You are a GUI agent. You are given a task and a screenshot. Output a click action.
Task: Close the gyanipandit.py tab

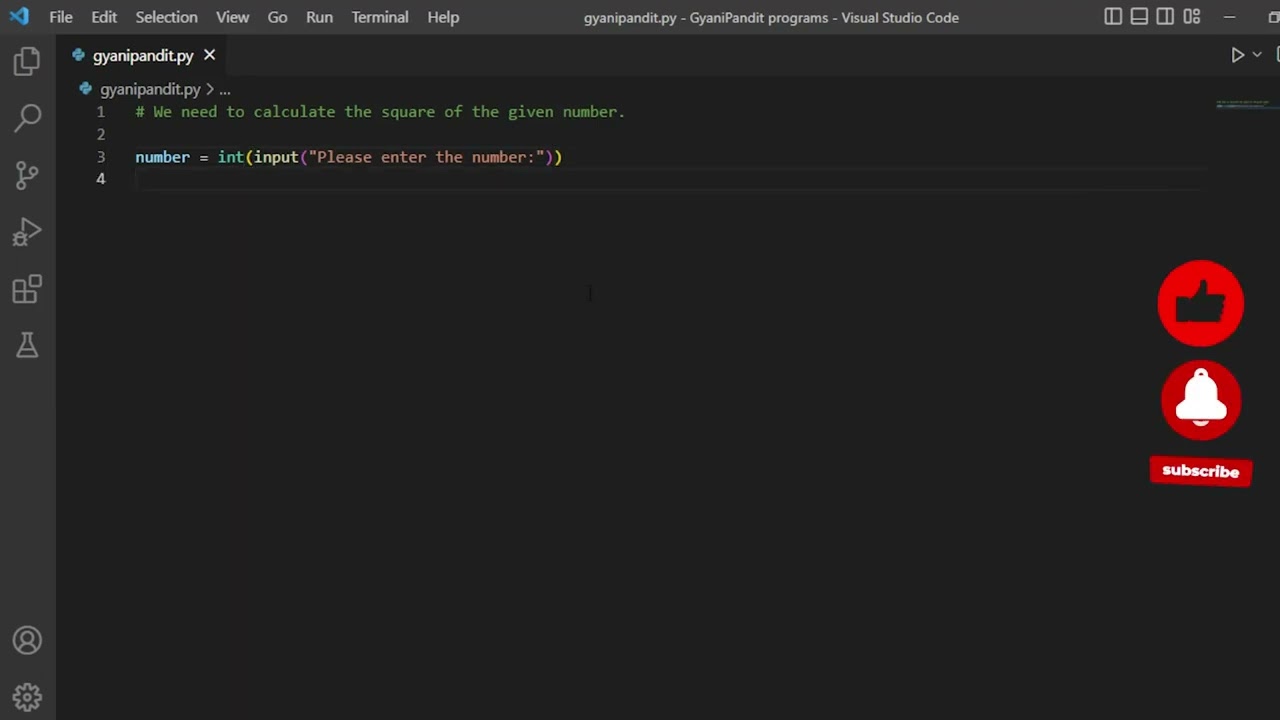[209, 55]
